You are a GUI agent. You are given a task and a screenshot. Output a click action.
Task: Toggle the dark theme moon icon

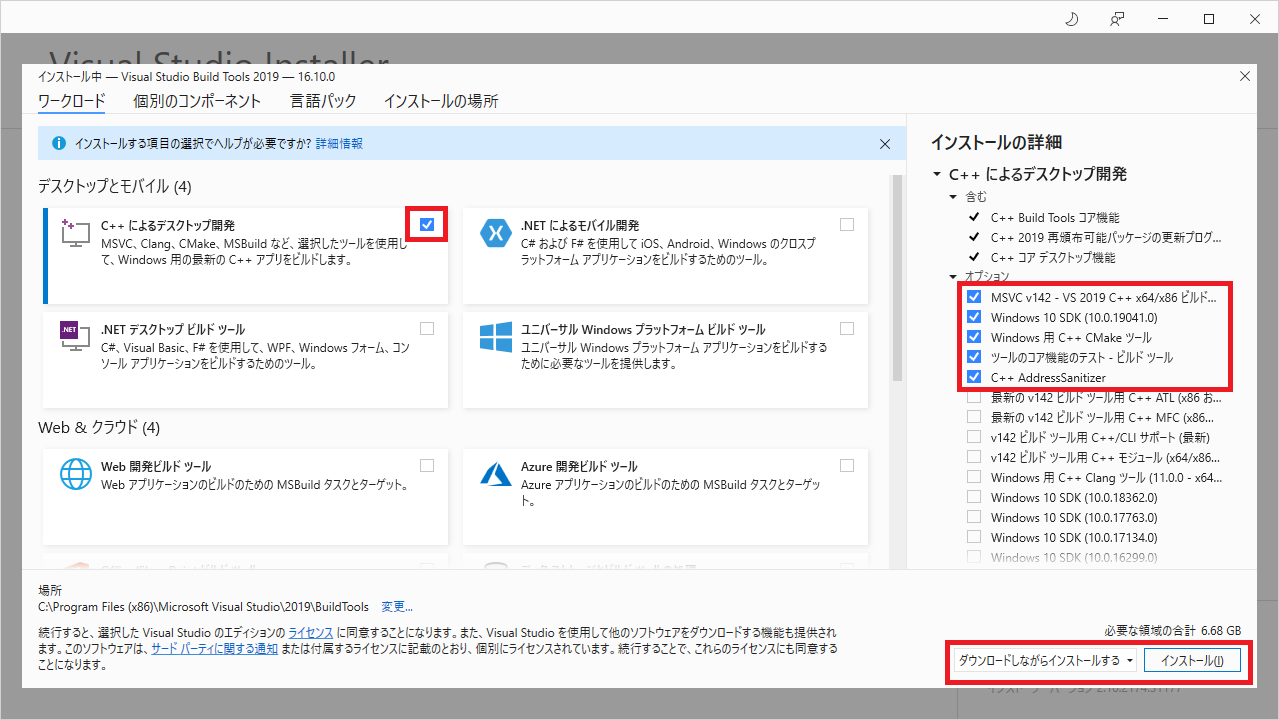[x=1071, y=19]
